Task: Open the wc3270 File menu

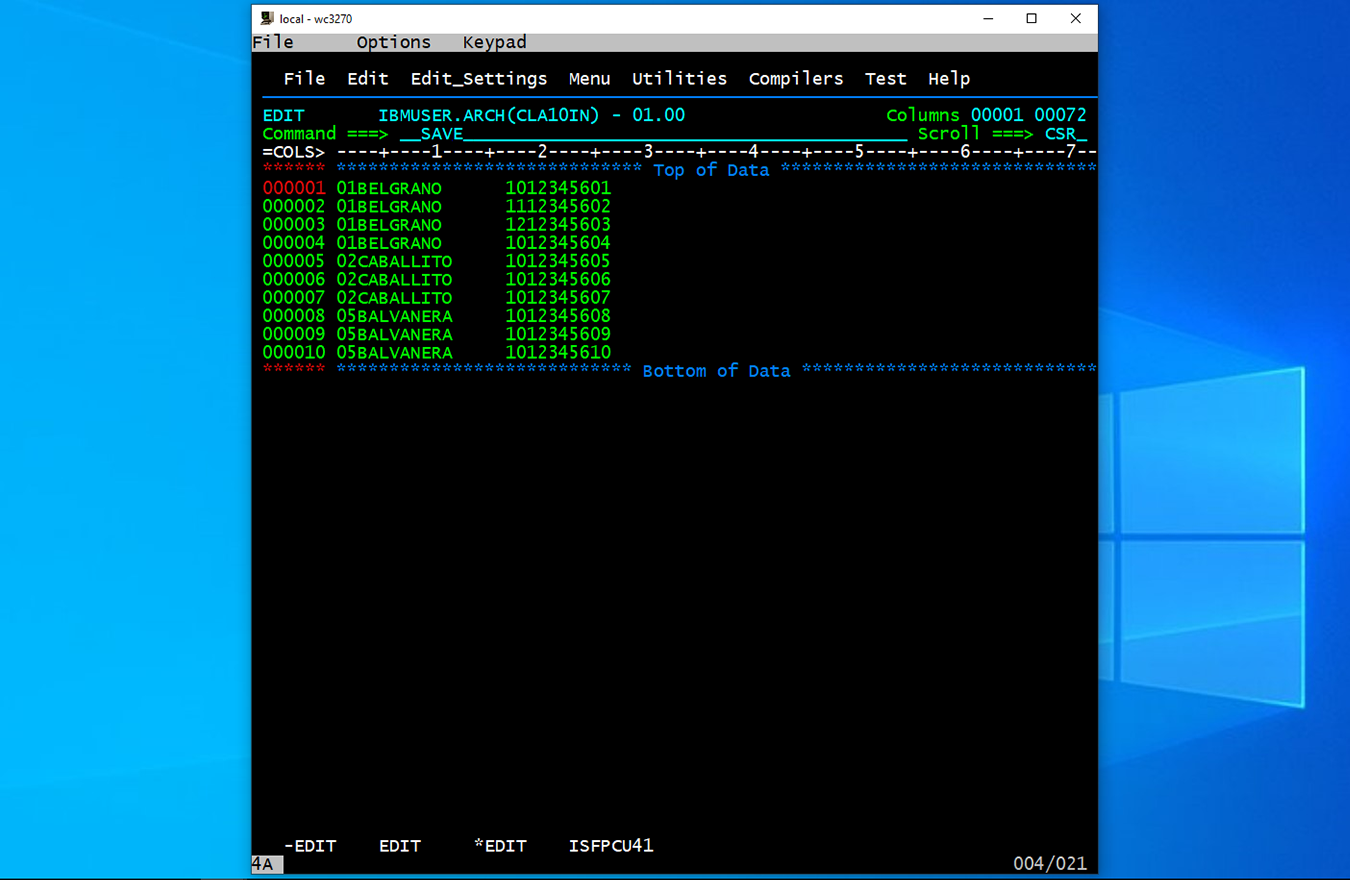Action: 273,42
